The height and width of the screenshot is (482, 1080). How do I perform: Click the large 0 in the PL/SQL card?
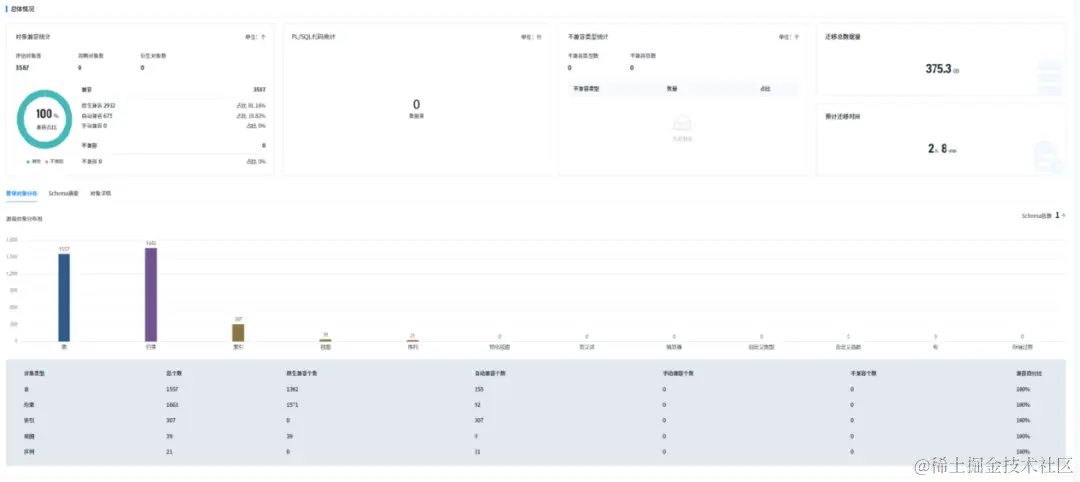416,105
